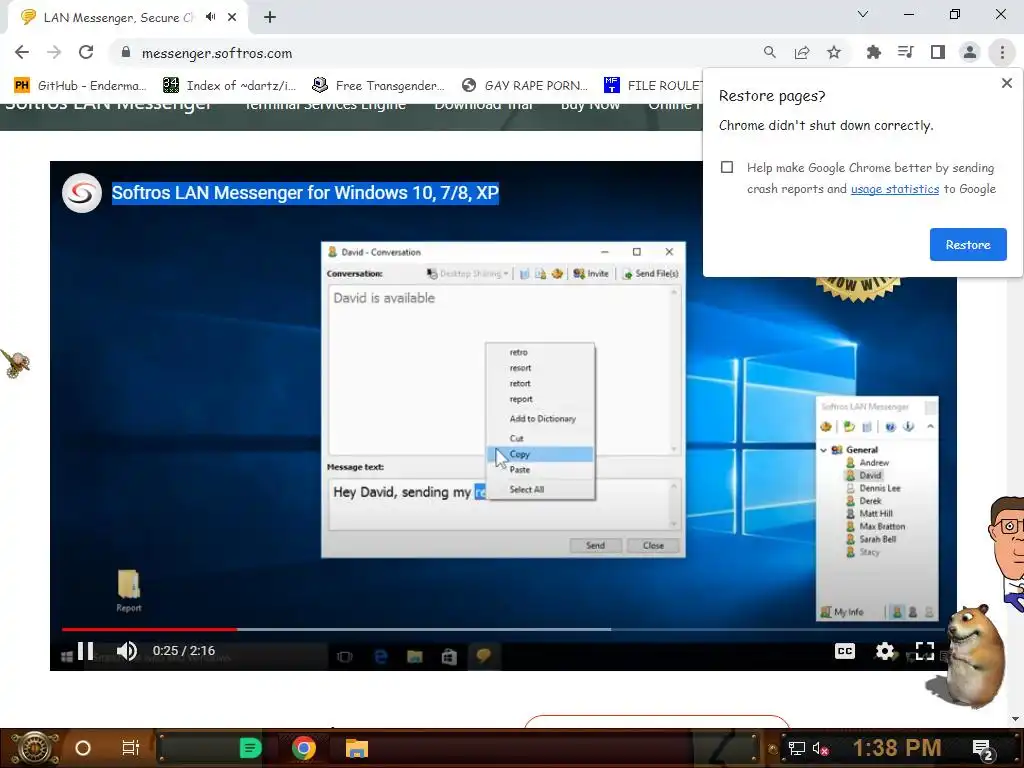The width and height of the screenshot is (1024, 768).
Task: Open the notification center icon
Action: coord(983,749)
